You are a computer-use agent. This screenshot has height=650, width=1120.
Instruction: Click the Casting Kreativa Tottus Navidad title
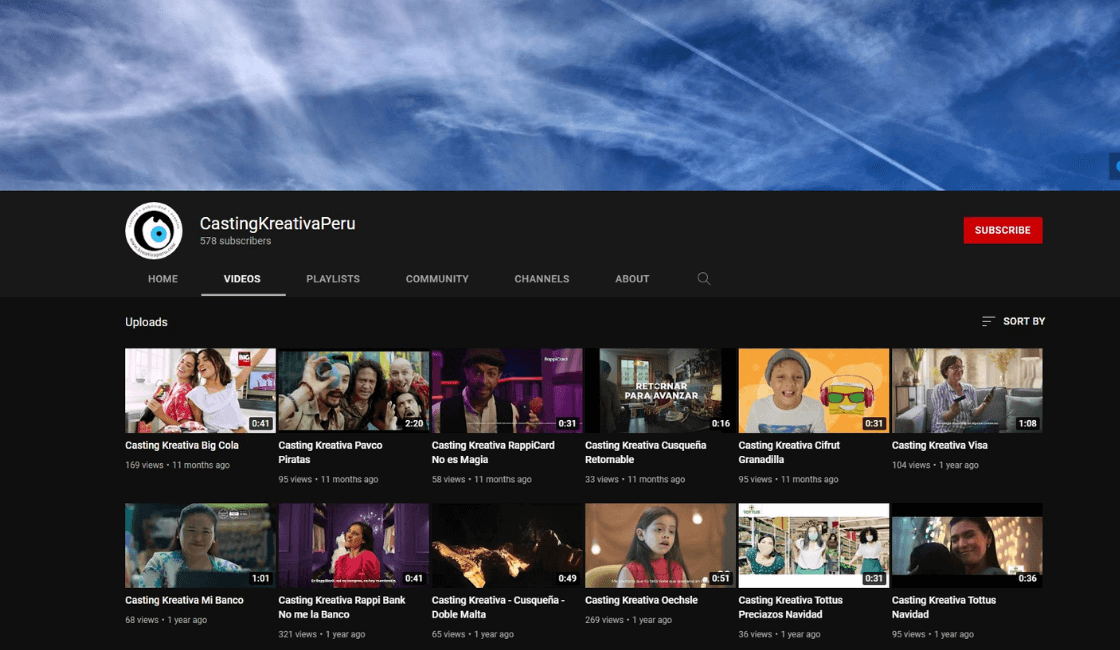tap(944, 607)
